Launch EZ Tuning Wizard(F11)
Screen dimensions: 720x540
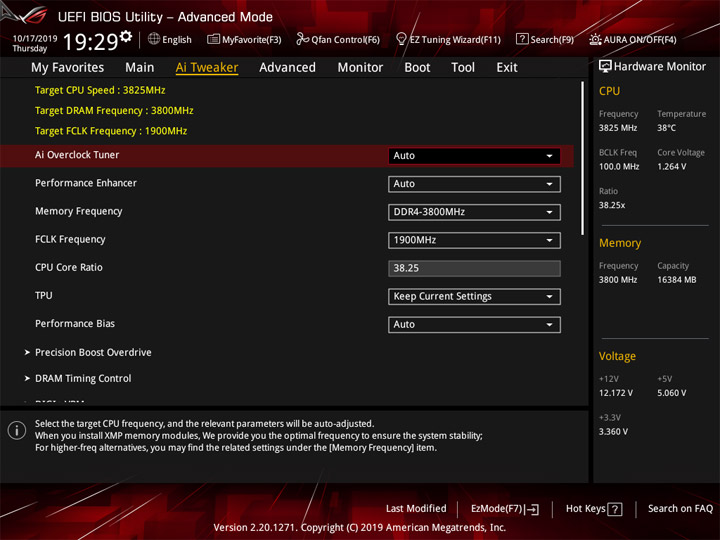pyautogui.click(x=448, y=39)
